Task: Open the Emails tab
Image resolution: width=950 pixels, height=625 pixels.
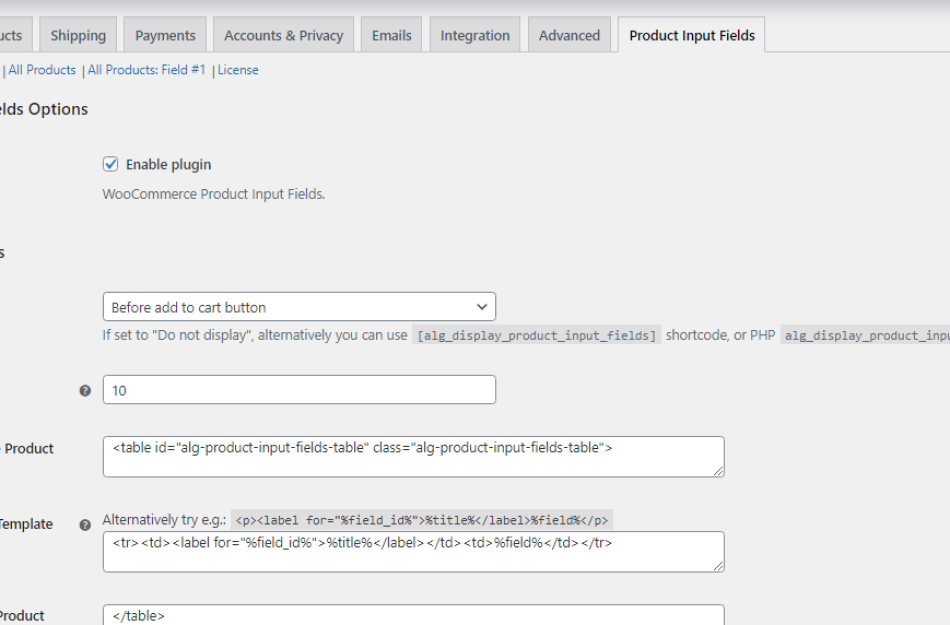Action: [x=391, y=33]
